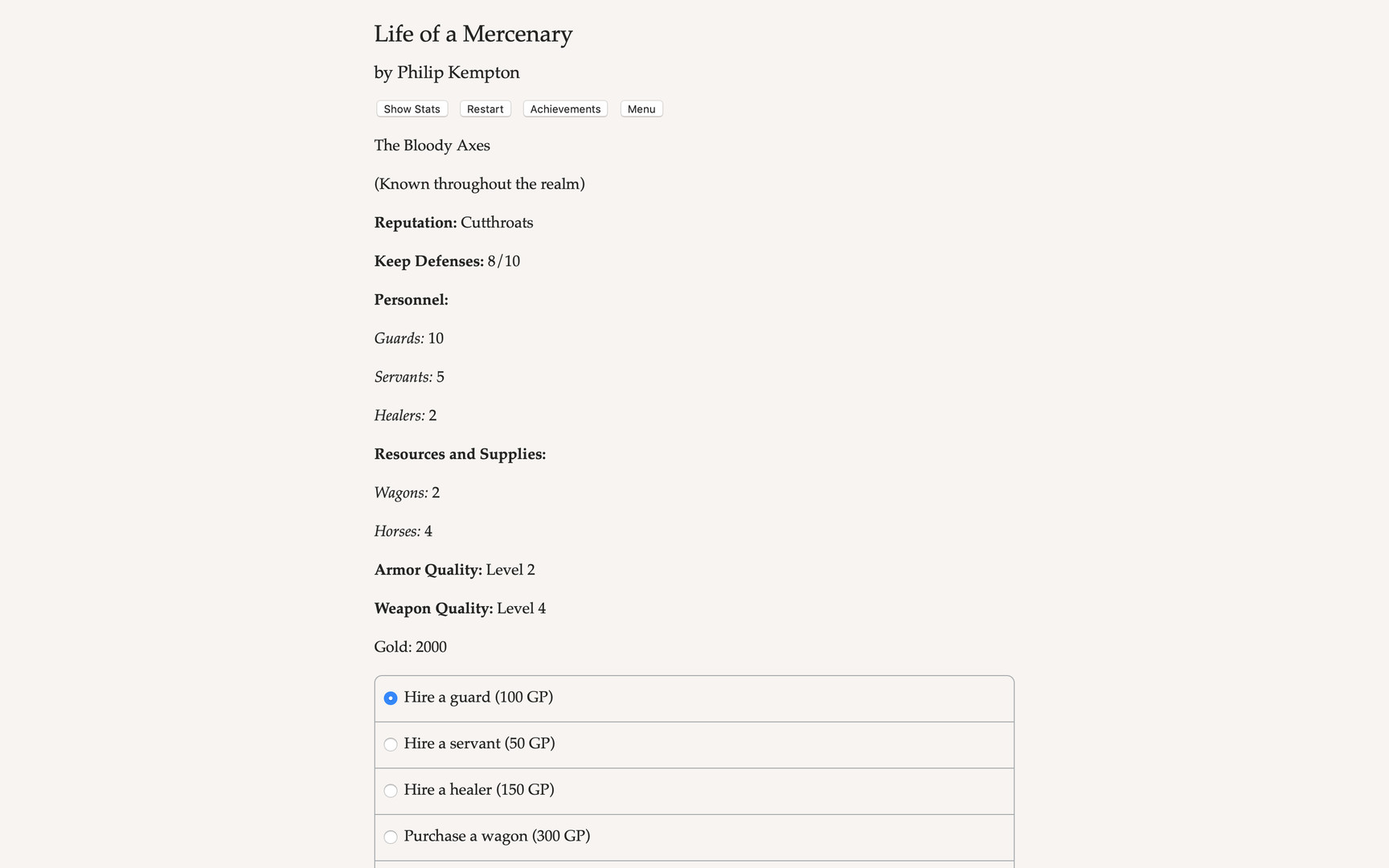Viewport: 1389px width, 868px height.
Task: Click the "Hire a guard" label text
Action: tap(479, 698)
